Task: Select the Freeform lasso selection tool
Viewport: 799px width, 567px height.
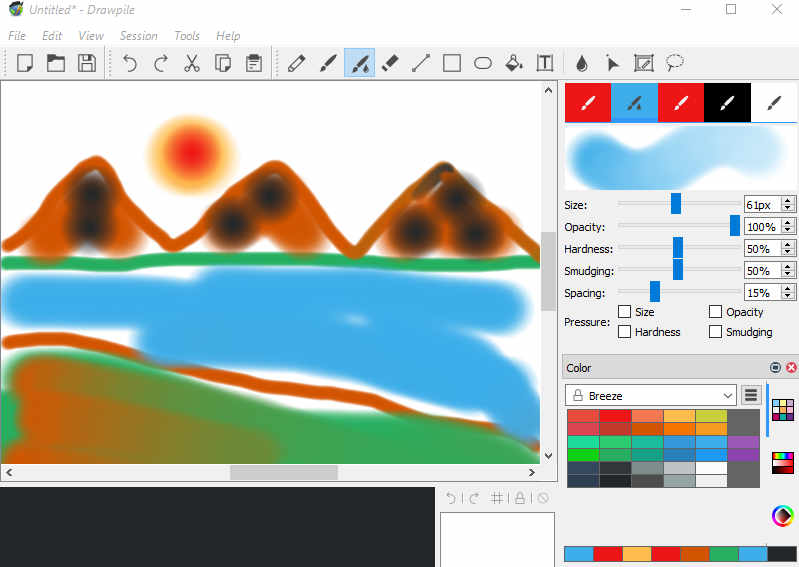Action: tap(675, 64)
